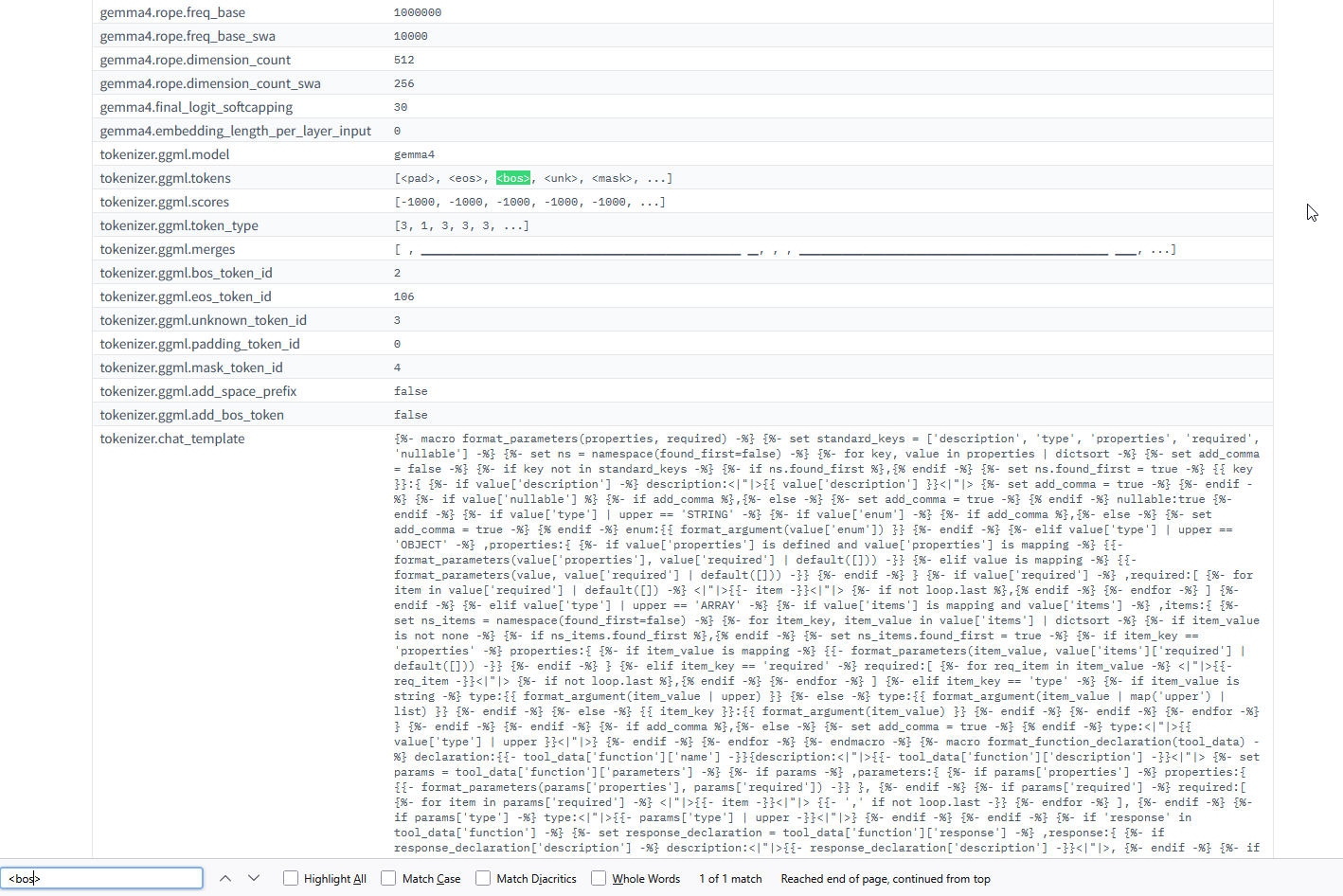Click 'Reached end of page' find message
1343x896 pixels.
(x=886, y=879)
